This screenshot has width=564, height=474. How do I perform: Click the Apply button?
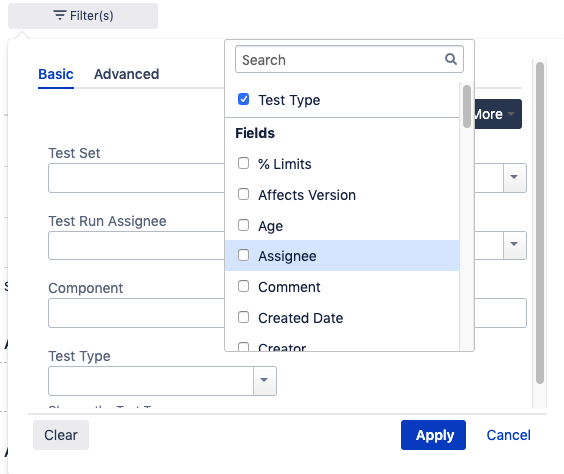(433, 435)
